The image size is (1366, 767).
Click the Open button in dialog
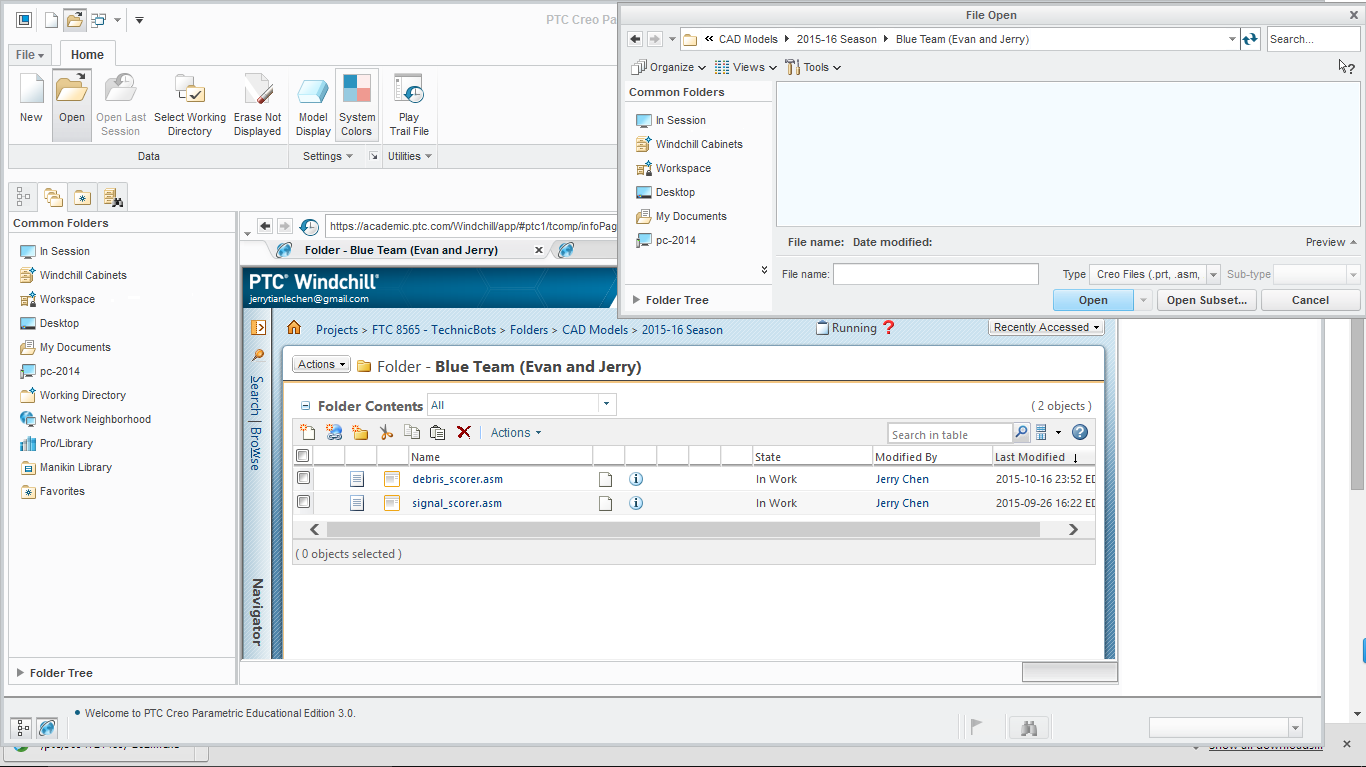point(1093,300)
